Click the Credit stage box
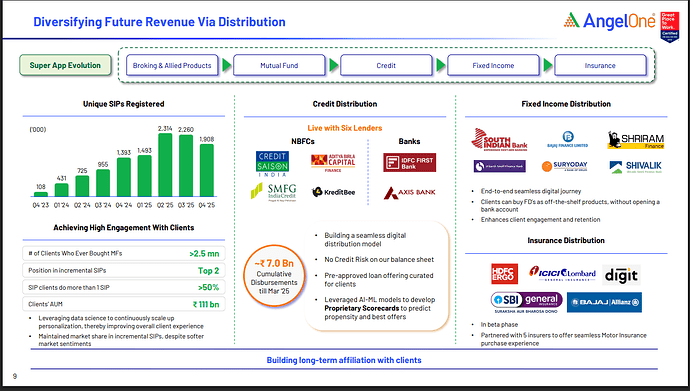This screenshot has width=690, height=391. [x=386, y=66]
